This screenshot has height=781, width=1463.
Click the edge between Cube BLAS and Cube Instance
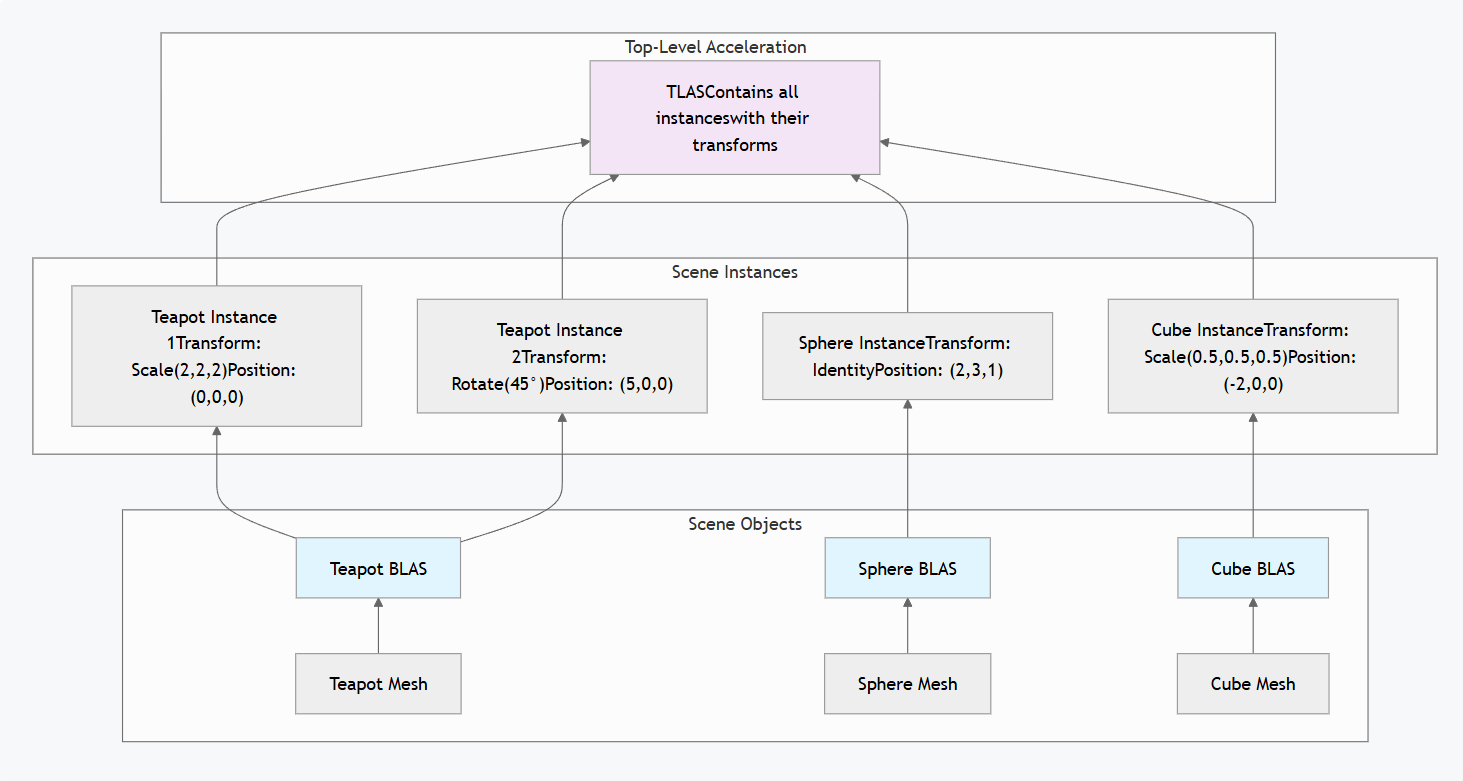[1252, 475]
